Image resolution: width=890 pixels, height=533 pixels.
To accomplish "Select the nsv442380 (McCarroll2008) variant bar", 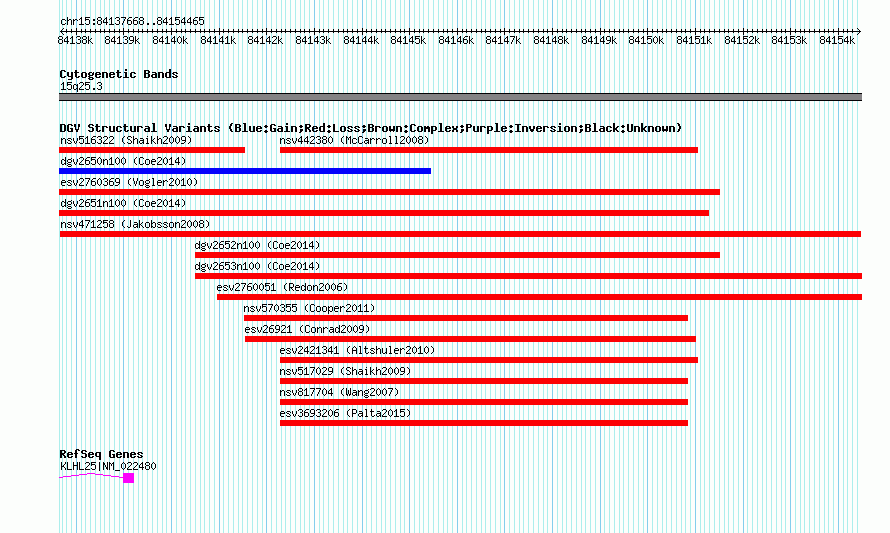I will [x=489, y=150].
